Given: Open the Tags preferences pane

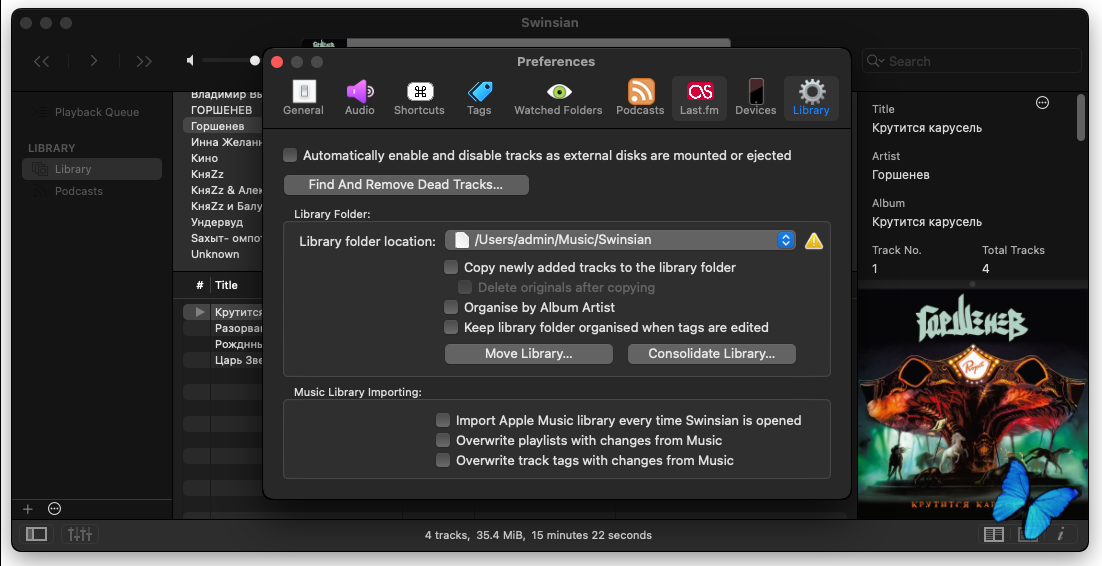Looking at the screenshot, I should coord(479,97).
